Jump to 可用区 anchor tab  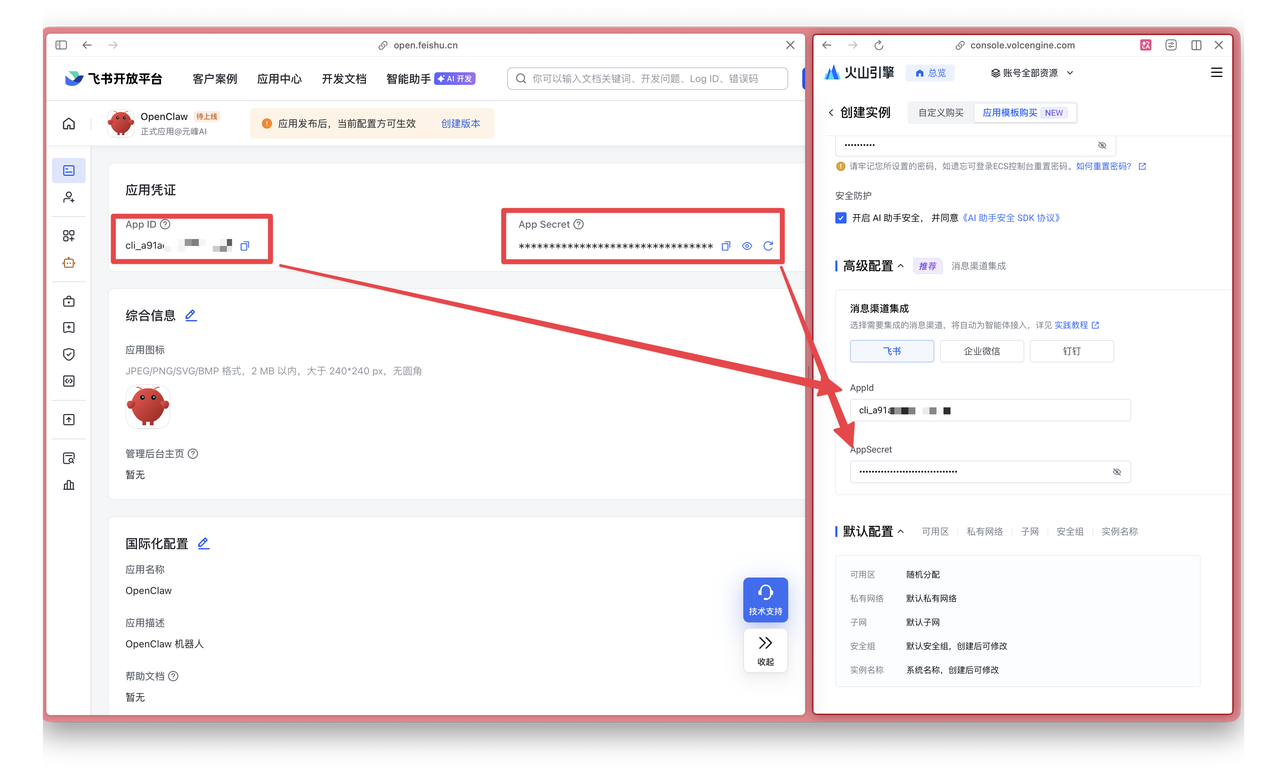point(935,532)
